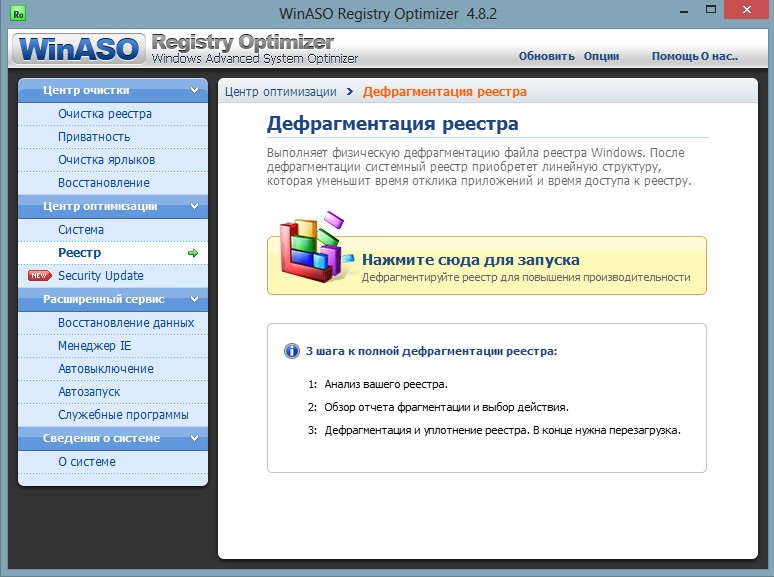Open the Система optimization item
The image size is (774, 577).
(x=113, y=230)
